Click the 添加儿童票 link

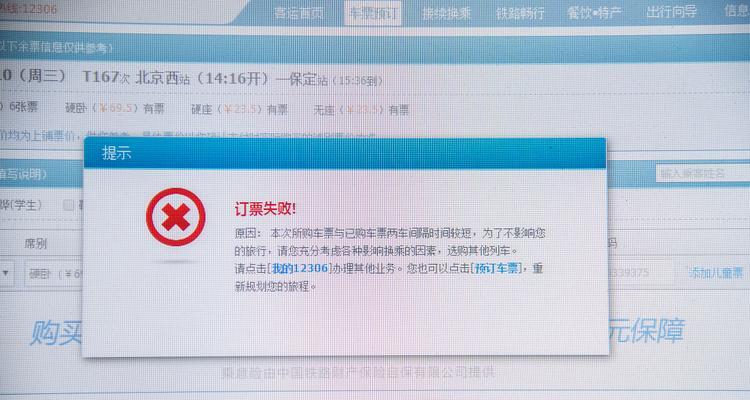tap(716, 273)
